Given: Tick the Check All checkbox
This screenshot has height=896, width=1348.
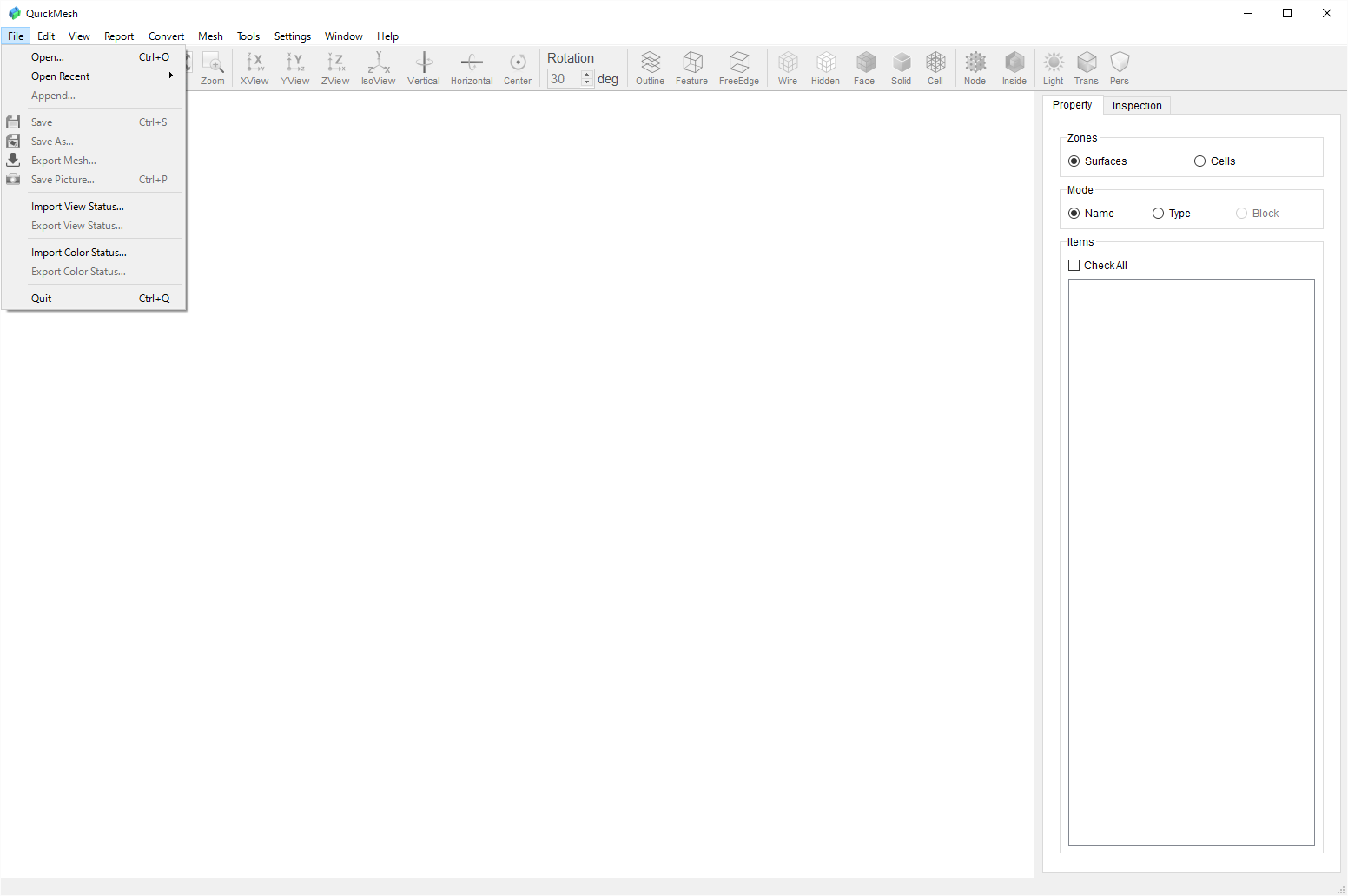Looking at the screenshot, I should point(1074,266).
